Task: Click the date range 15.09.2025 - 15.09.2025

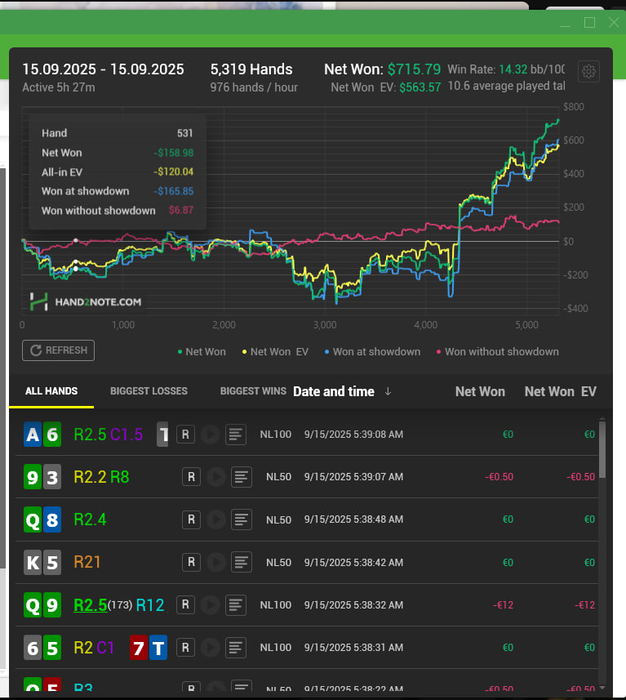Action: click(x=103, y=69)
